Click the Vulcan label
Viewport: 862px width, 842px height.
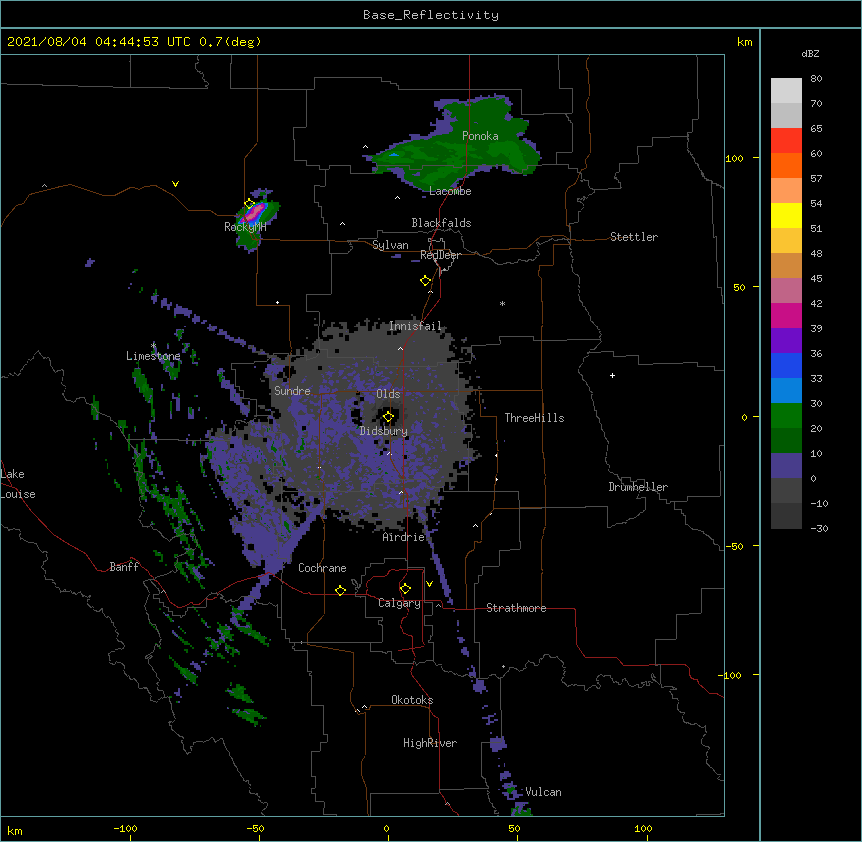[x=543, y=792]
